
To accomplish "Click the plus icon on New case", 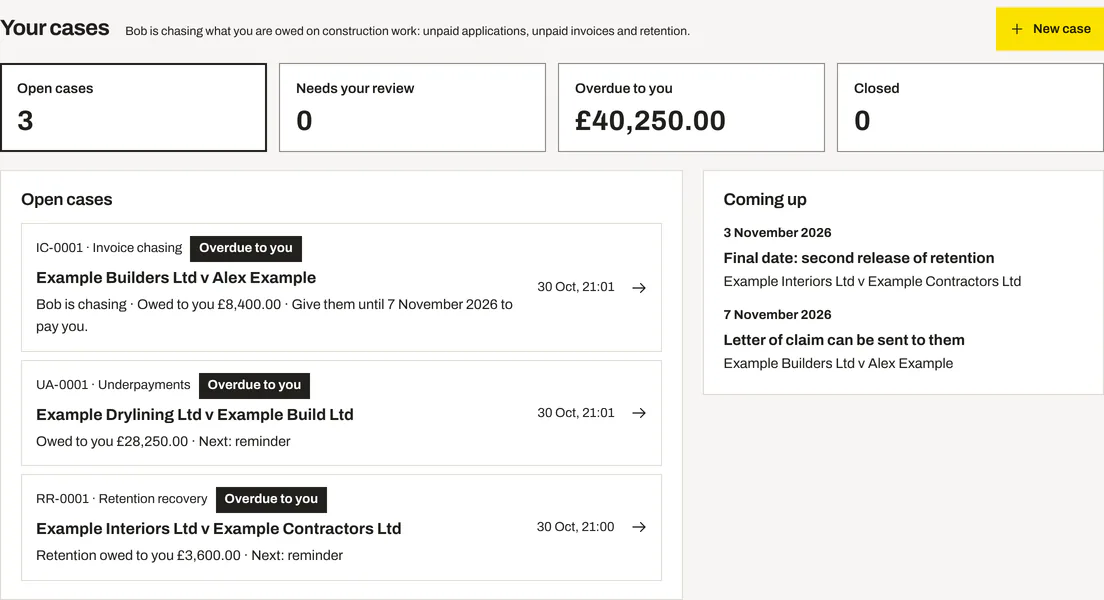I will click(1017, 29).
